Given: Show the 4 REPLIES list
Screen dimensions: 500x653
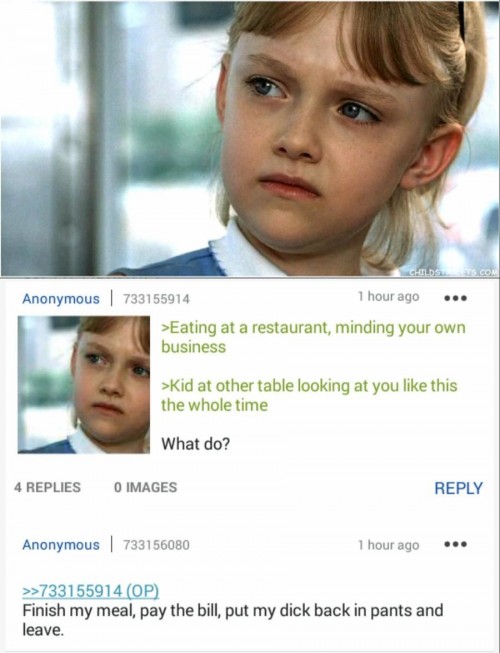Looking at the screenshot, I should [x=47, y=487].
